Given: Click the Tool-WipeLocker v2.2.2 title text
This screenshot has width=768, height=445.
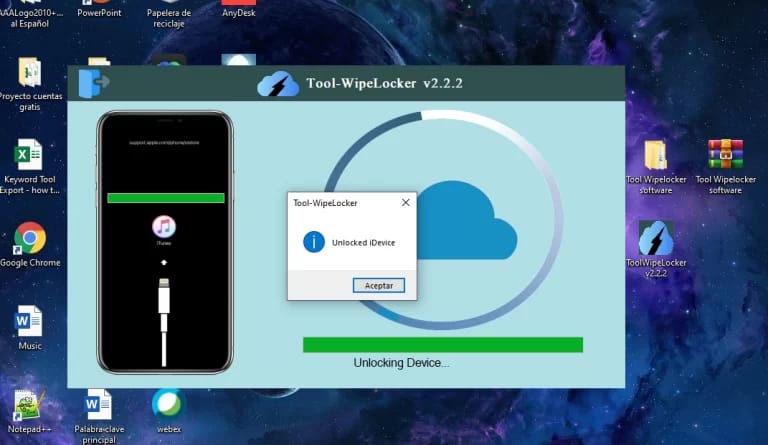Looking at the screenshot, I should 384,83.
